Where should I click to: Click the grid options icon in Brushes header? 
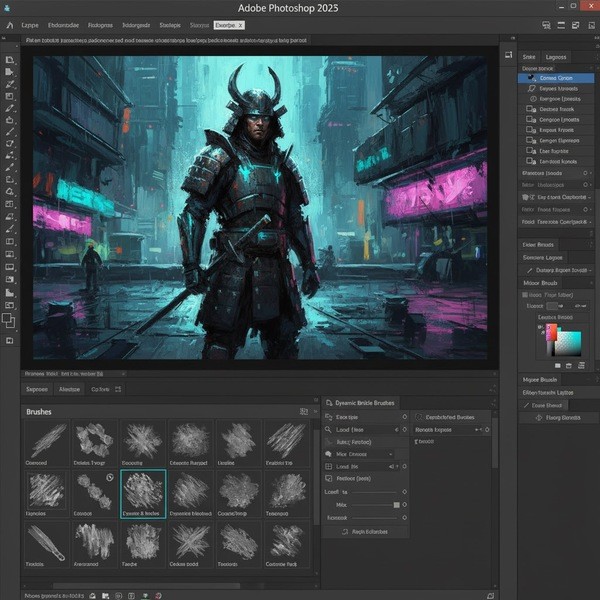click(x=304, y=411)
